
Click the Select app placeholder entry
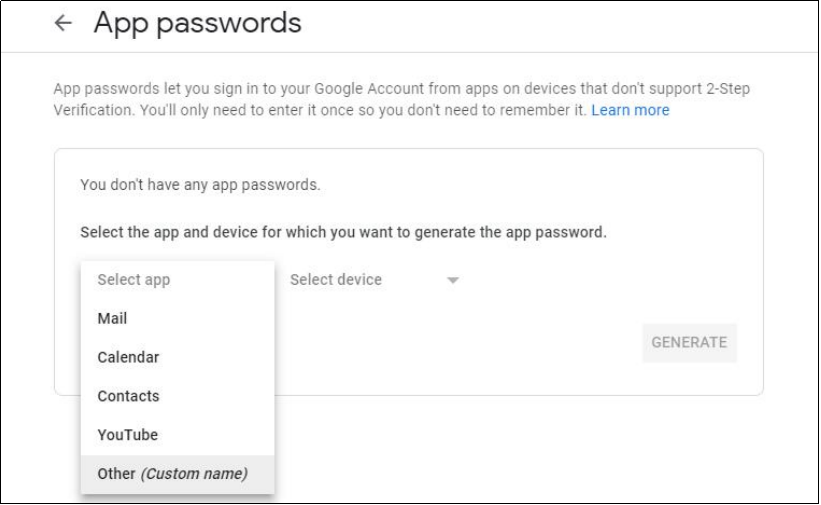click(133, 280)
